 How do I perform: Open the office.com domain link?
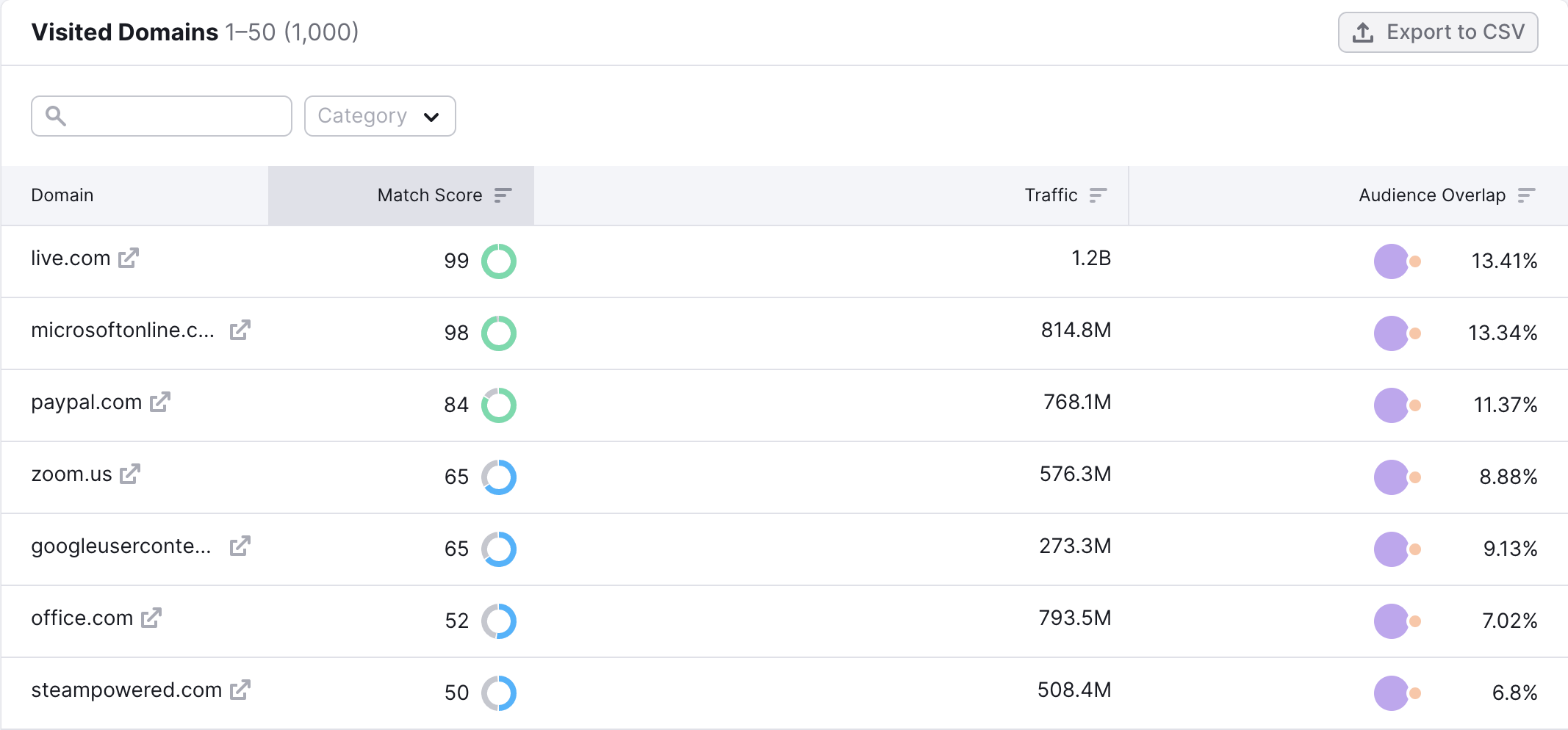(x=82, y=618)
